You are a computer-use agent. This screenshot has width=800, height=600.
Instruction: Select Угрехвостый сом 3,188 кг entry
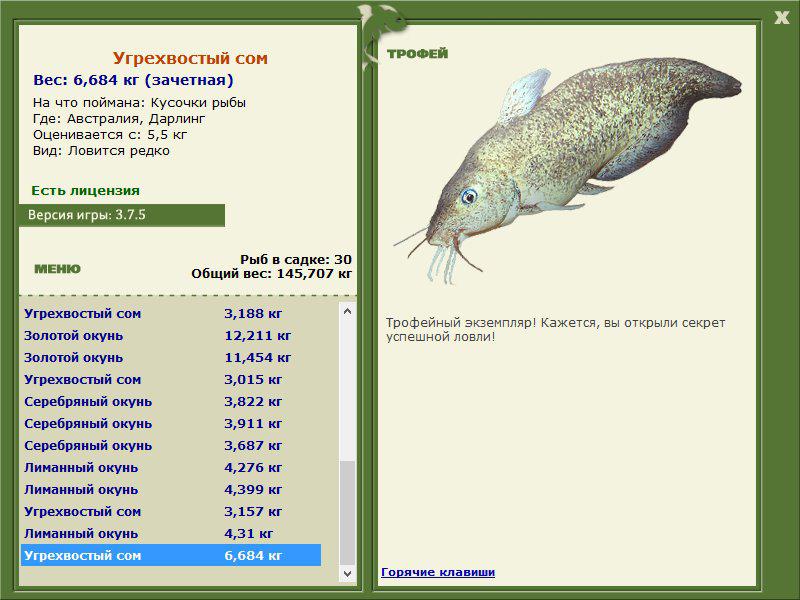[171, 314]
